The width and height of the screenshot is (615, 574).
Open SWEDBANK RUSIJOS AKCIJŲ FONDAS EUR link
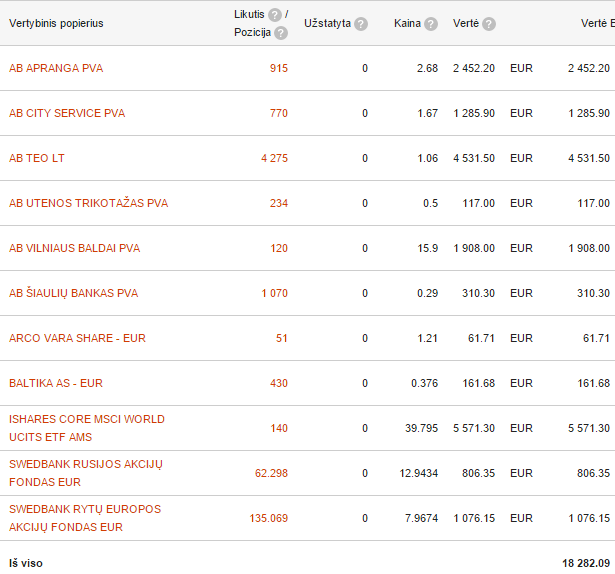(x=86, y=473)
